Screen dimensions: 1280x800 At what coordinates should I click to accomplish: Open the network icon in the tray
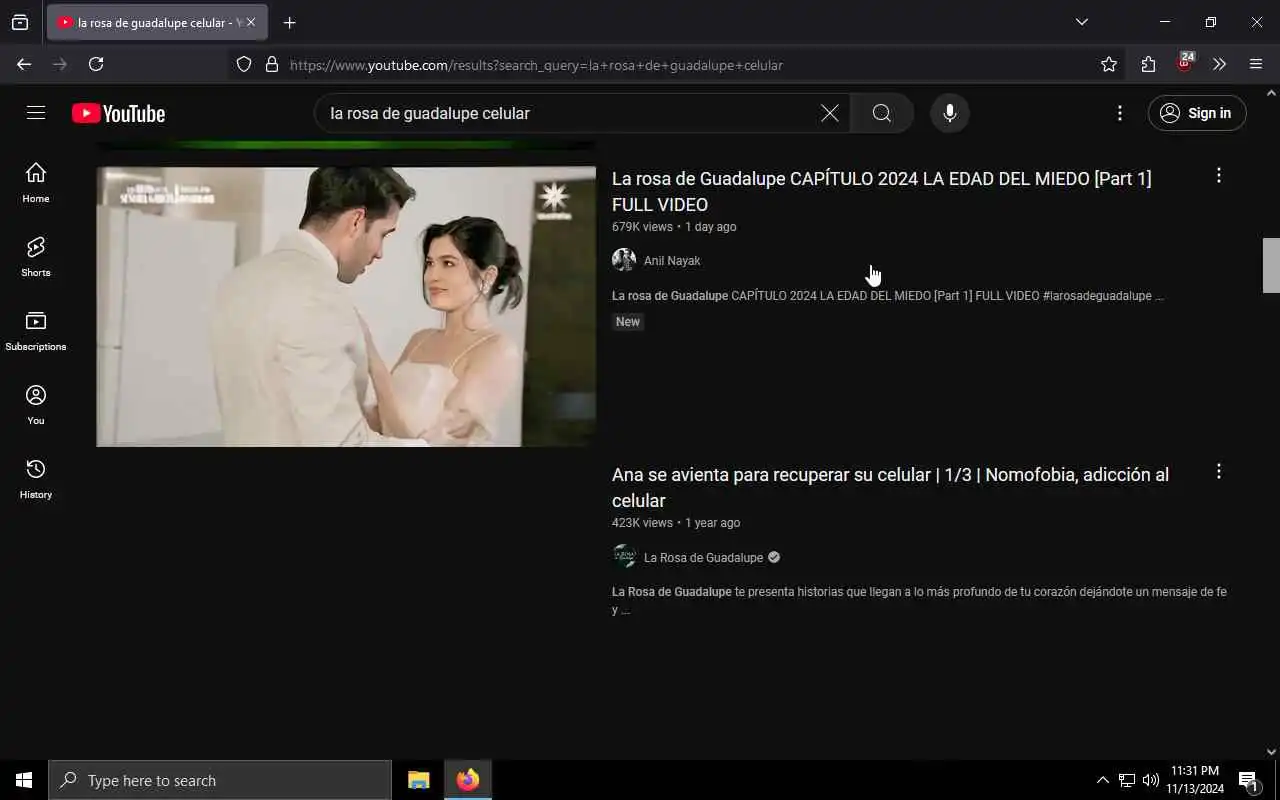pyautogui.click(x=1127, y=780)
